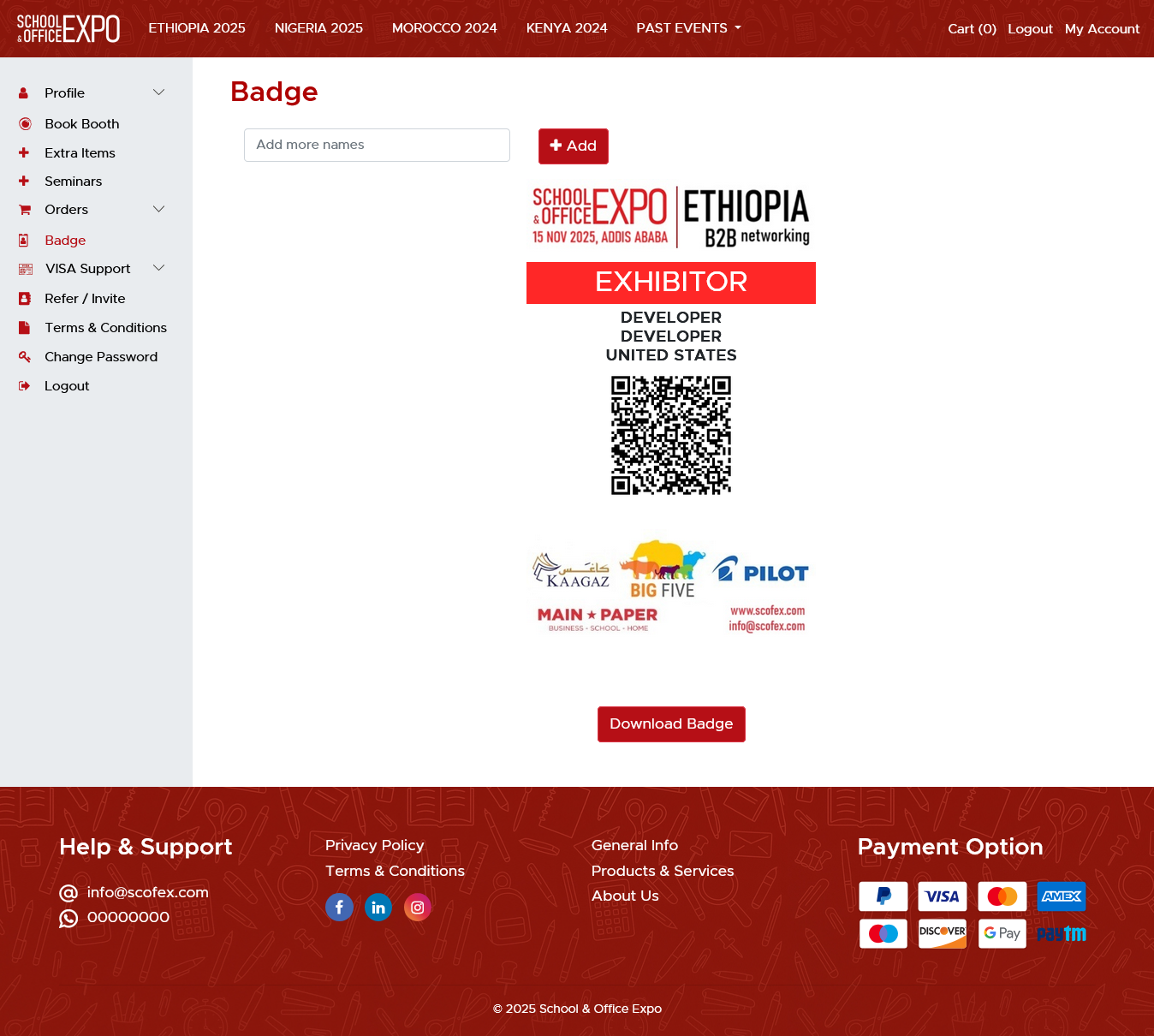This screenshot has height=1036, width=1154.
Task: Click the Facebook icon in footer
Action: coord(339,907)
